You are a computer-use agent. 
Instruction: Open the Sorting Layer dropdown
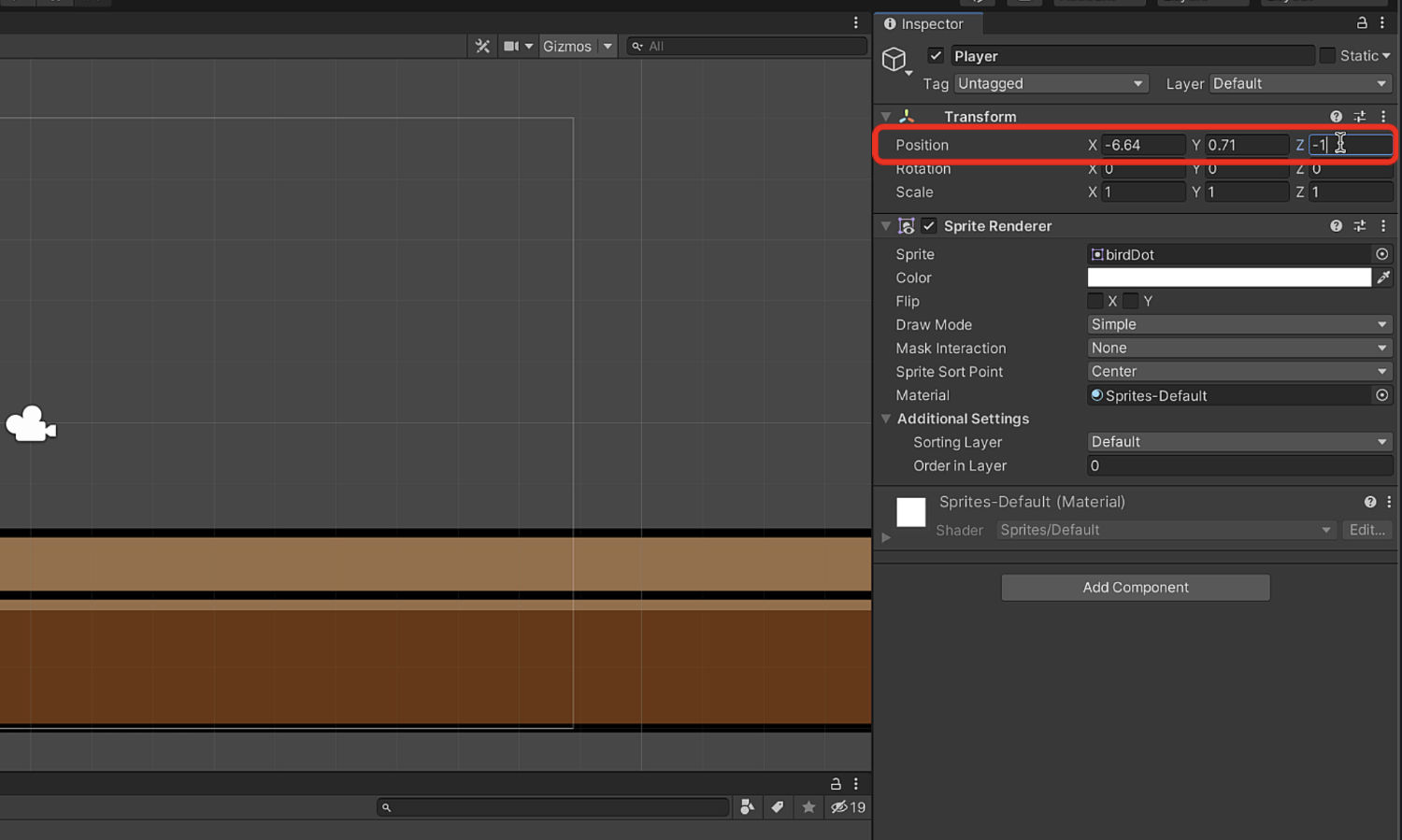coord(1239,442)
